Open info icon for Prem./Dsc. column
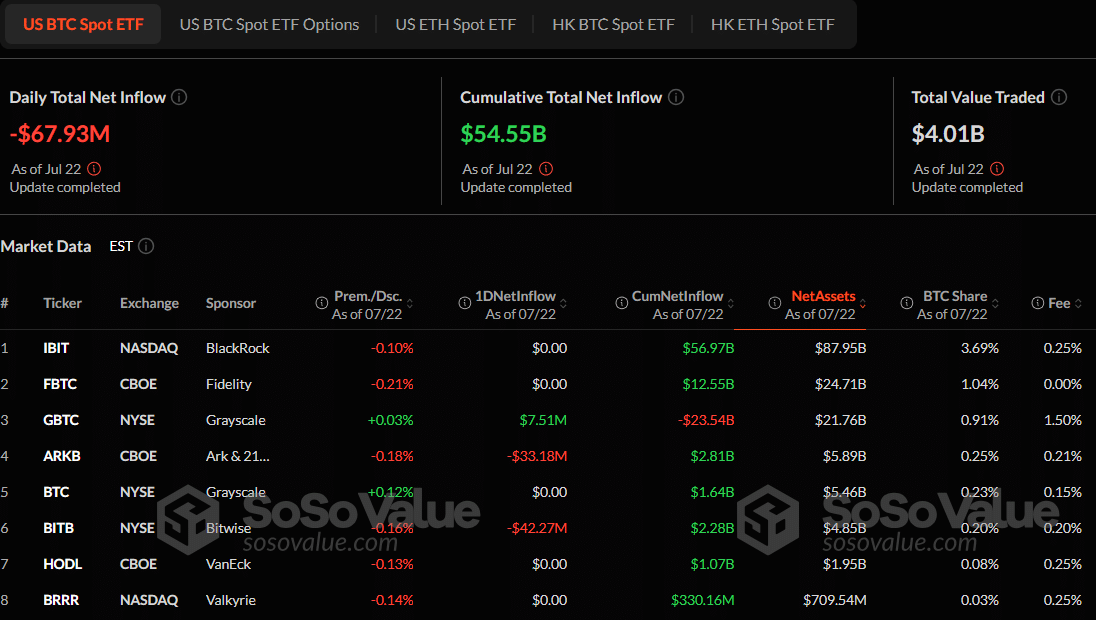The width and height of the screenshot is (1096, 620). (322, 303)
